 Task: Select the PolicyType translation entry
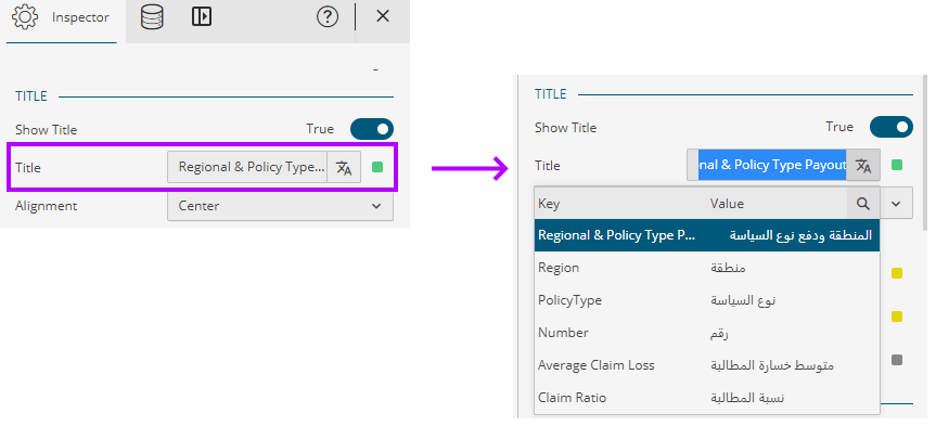pos(706,300)
